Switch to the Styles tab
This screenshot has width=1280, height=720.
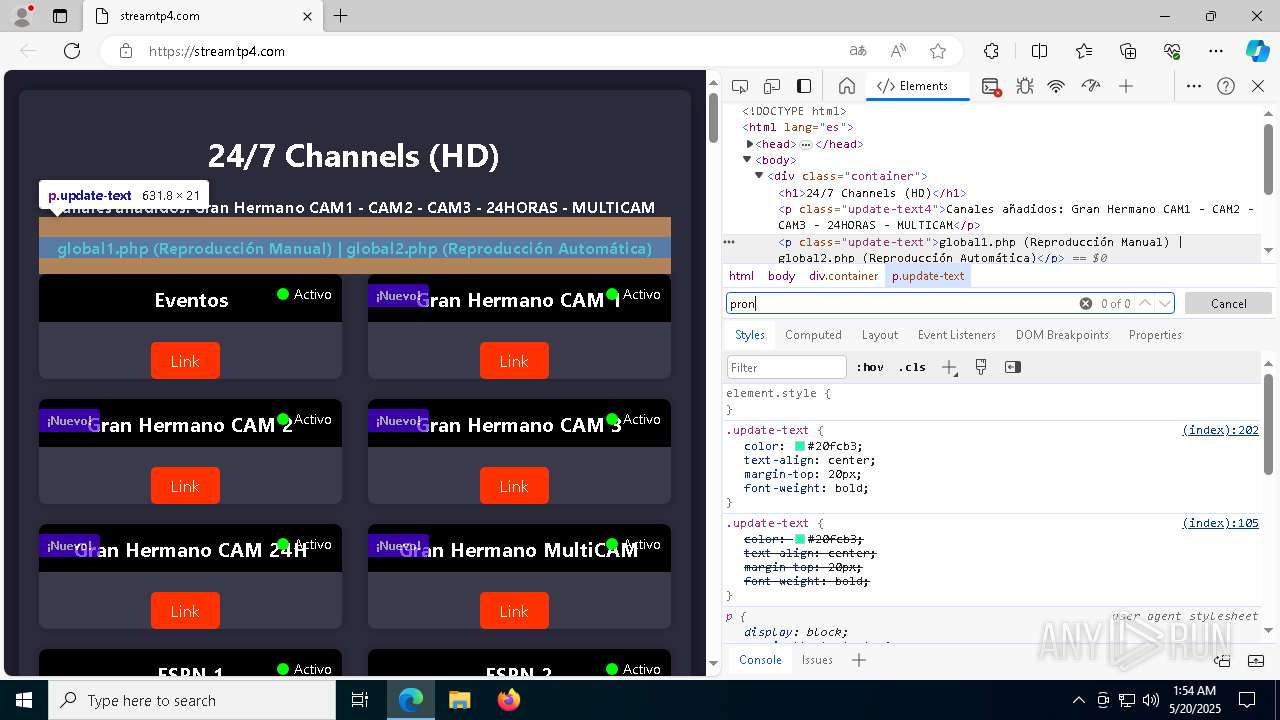[x=750, y=335]
